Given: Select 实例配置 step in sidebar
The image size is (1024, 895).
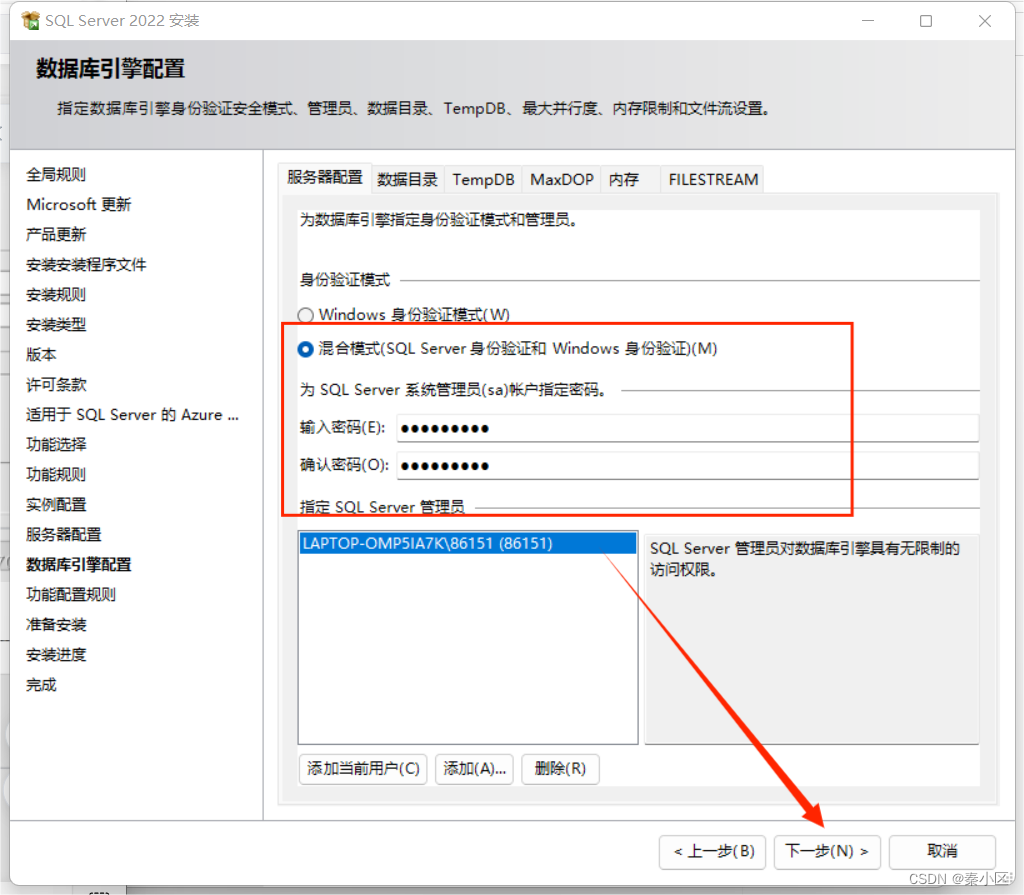Looking at the screenshot, I should pos(56,505).
